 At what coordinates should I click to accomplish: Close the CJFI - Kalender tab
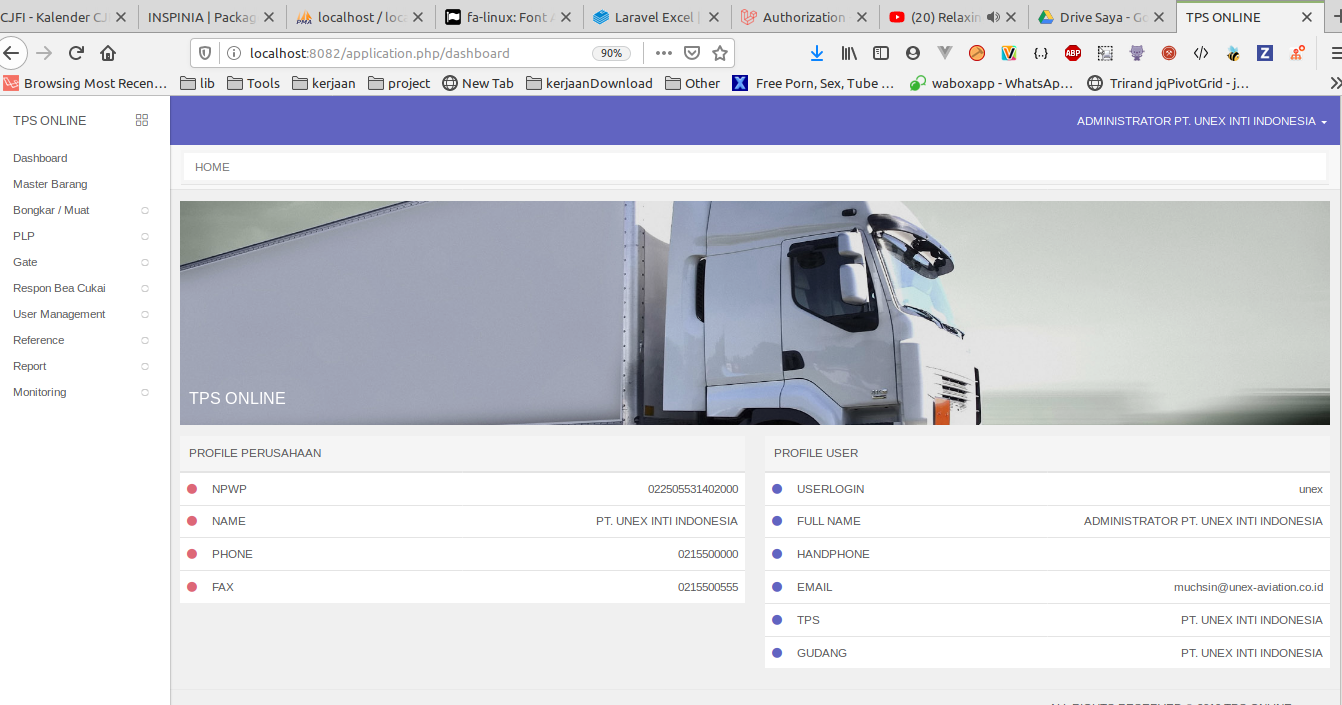(x=121, y=17)
